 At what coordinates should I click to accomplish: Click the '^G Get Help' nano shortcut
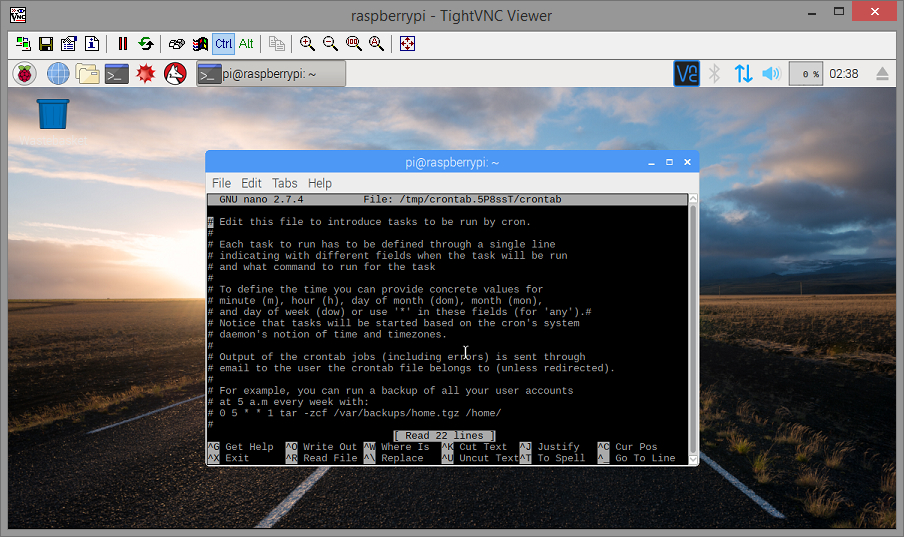(x=240, y=447)
